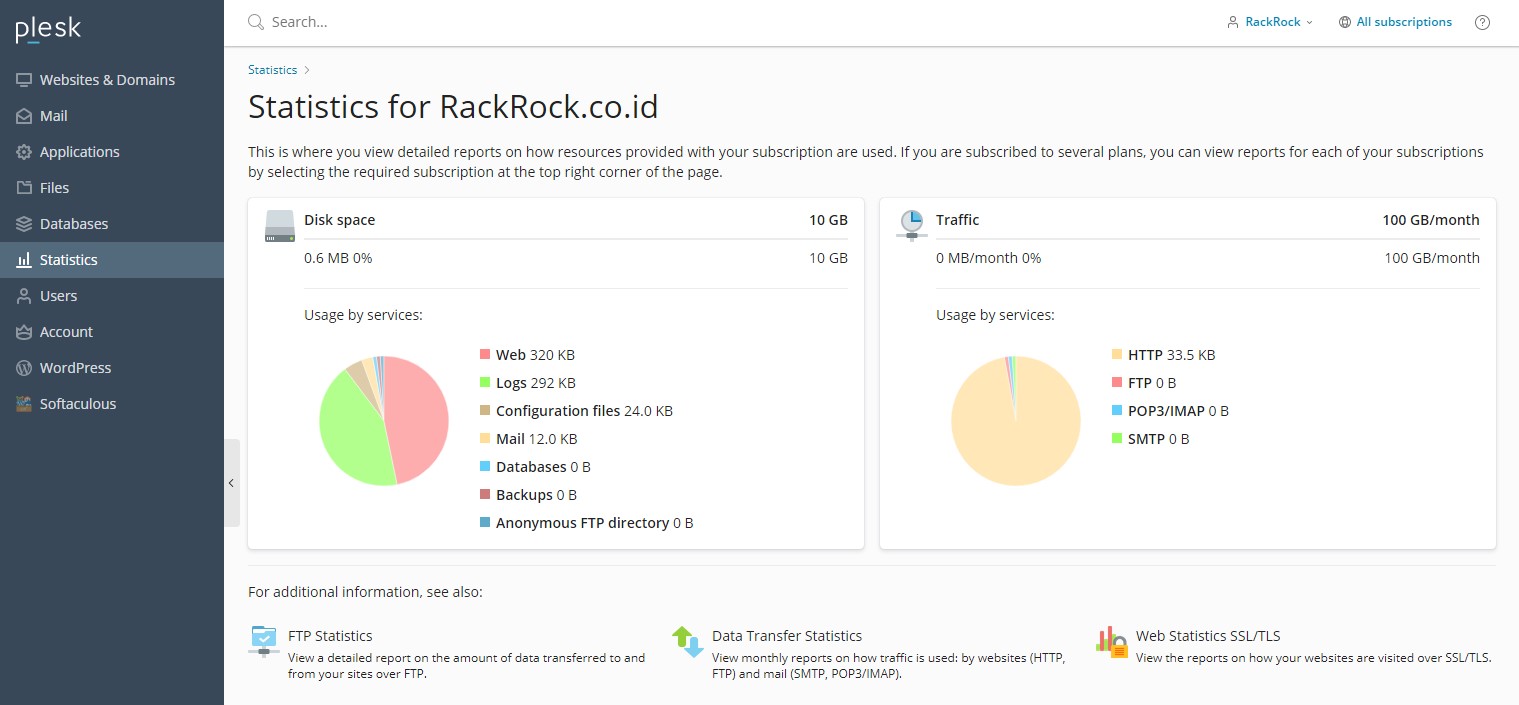Click the Logs green legend swatch
The image size is (1519, 705).
[485, 383]
